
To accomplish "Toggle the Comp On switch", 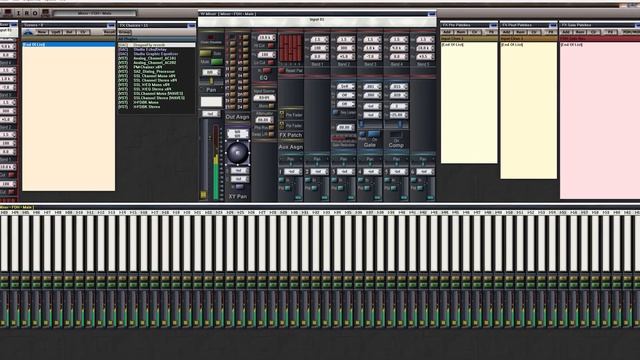I will click(396, 134).
